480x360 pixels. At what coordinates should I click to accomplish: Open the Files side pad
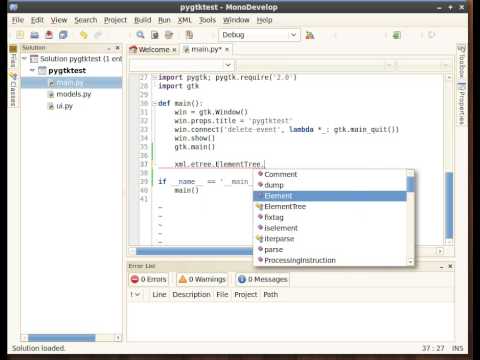(x=13, y=57)
